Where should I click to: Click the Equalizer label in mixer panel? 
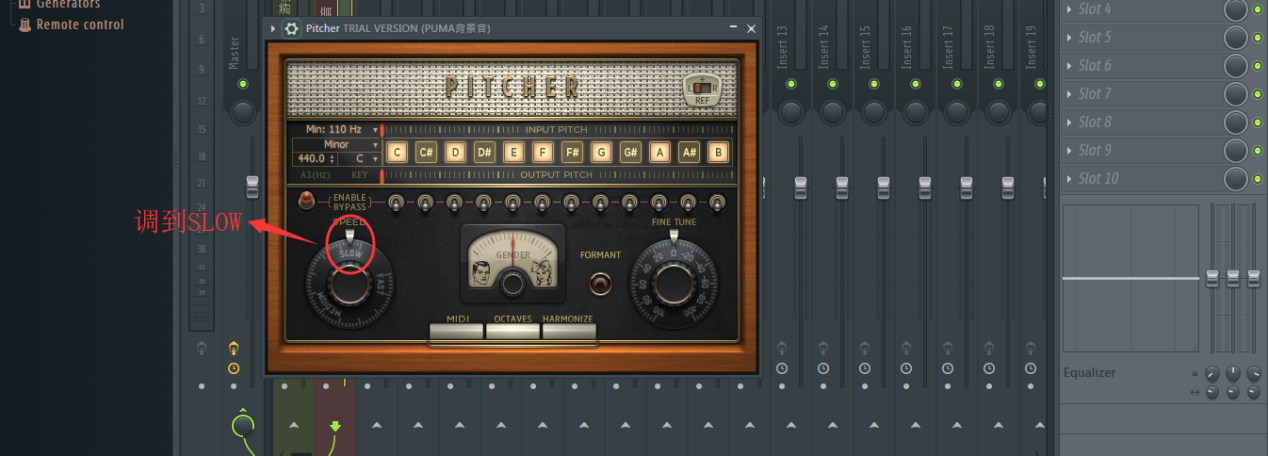point(1089,372)
